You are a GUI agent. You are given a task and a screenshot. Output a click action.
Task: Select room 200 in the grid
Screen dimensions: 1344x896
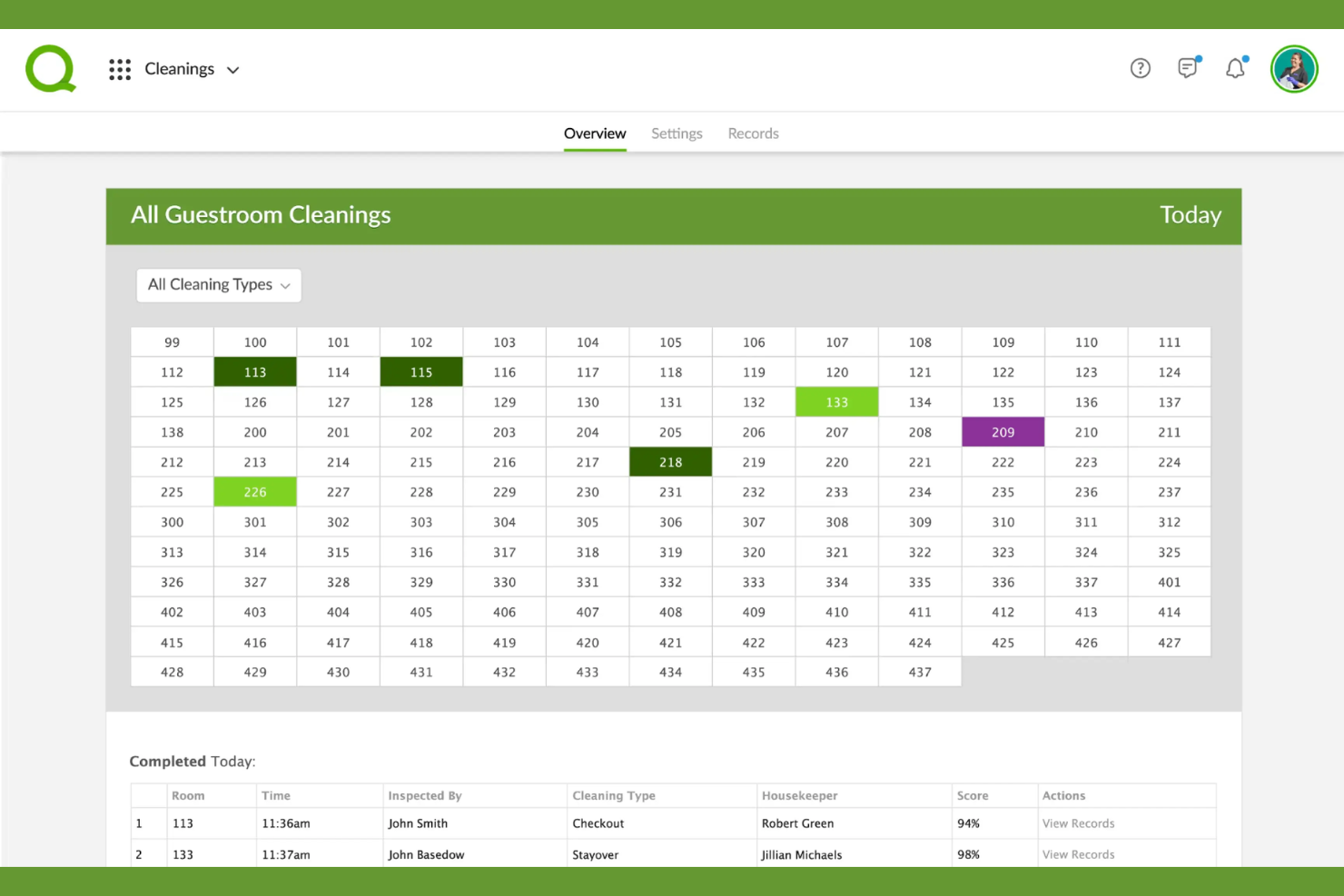click(x=255, y=432)
